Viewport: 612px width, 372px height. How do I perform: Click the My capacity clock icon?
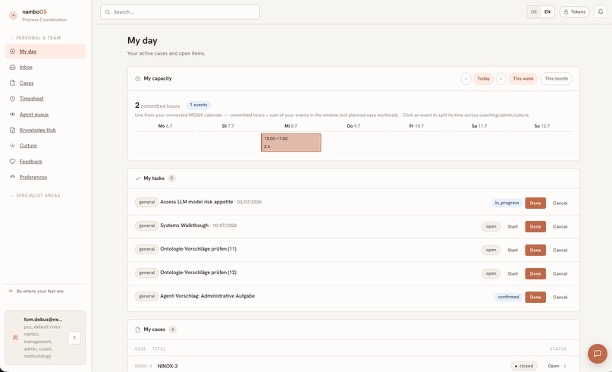pyautogui.click(x=137, y=78)
